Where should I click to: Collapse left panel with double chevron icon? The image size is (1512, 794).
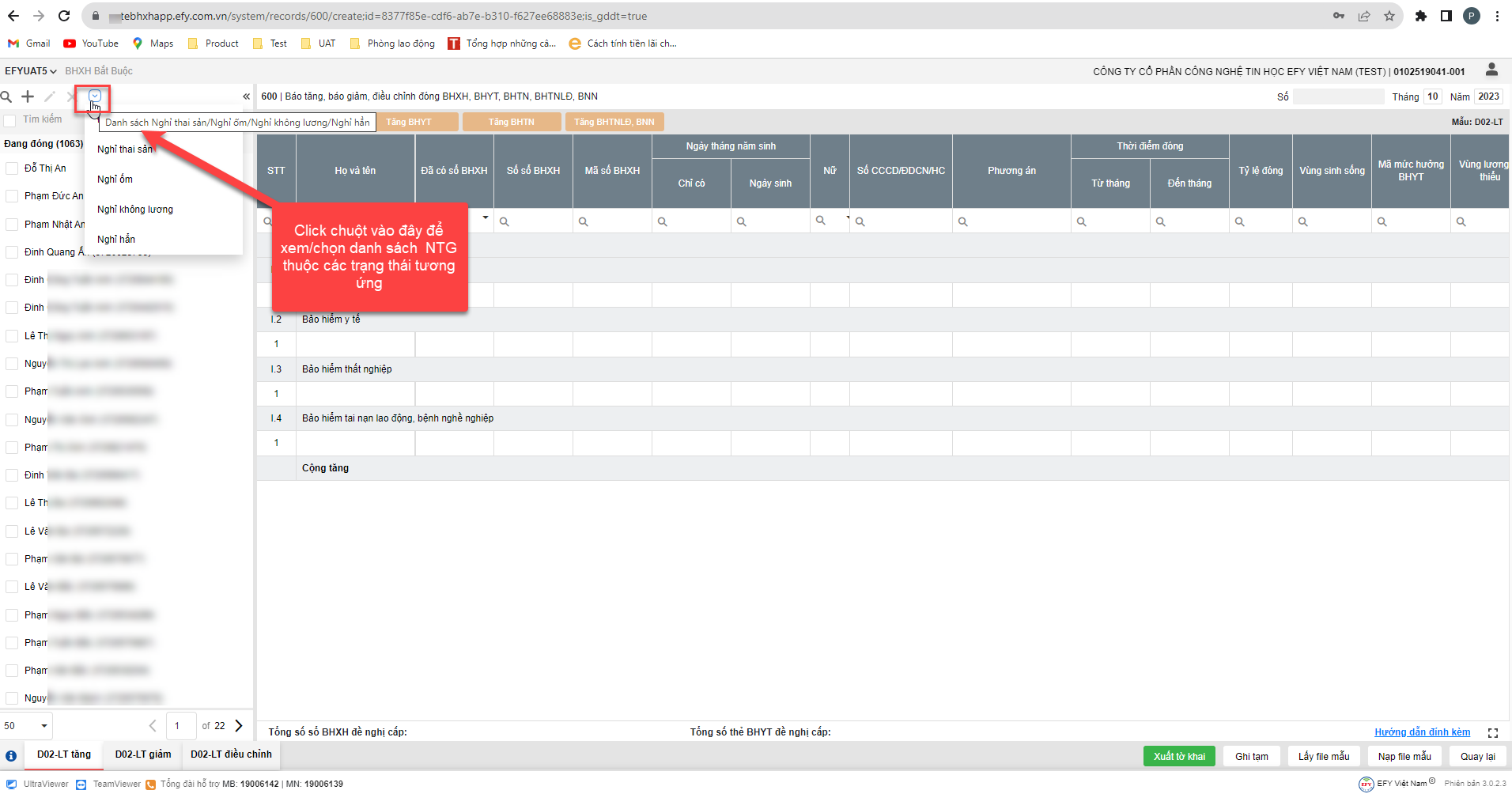tap(246, 96)
